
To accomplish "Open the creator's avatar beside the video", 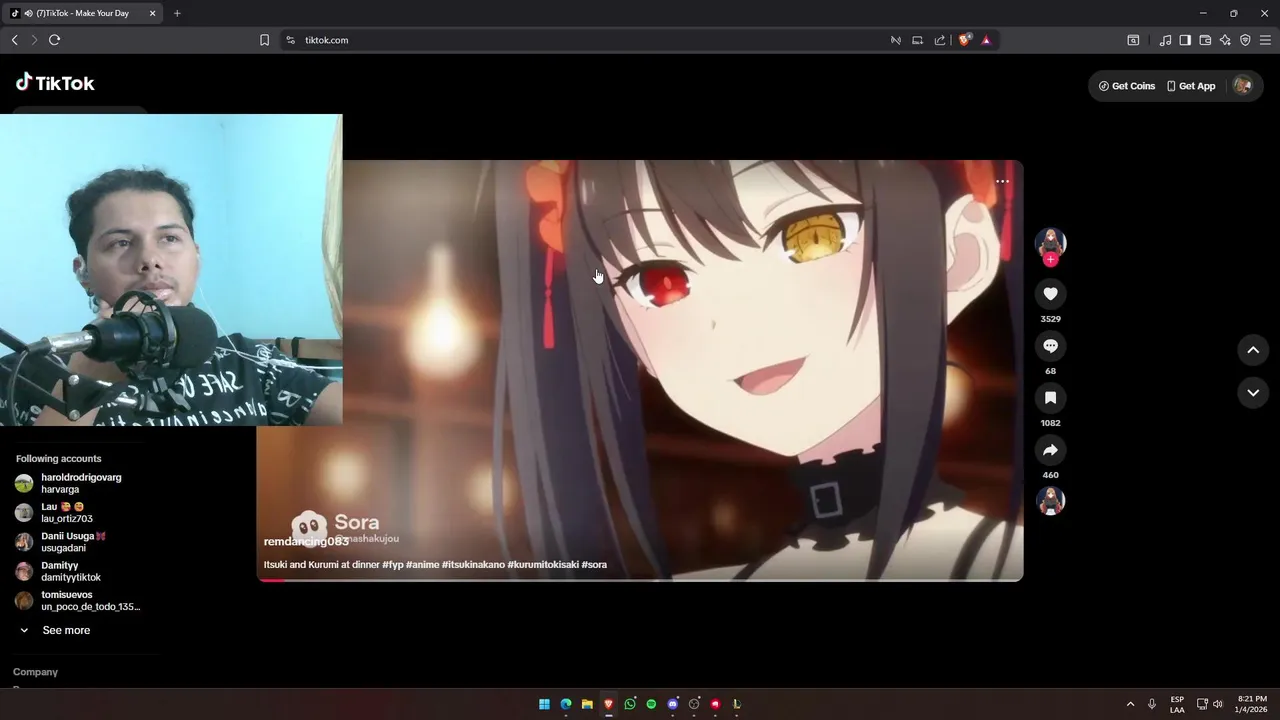I will coord(1050,242).
